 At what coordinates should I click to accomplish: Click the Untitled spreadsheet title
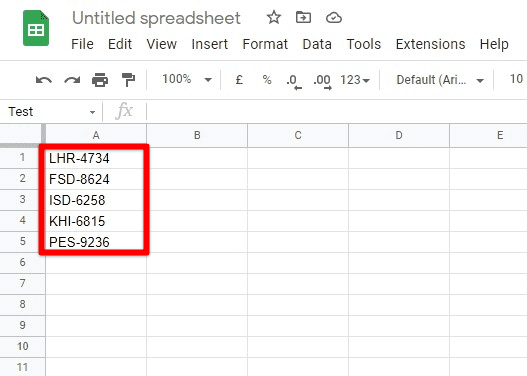click(156, 18)
